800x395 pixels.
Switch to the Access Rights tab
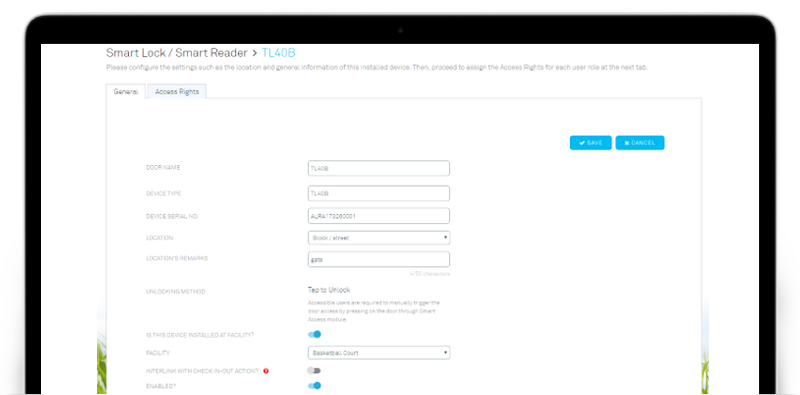[177, 92]
